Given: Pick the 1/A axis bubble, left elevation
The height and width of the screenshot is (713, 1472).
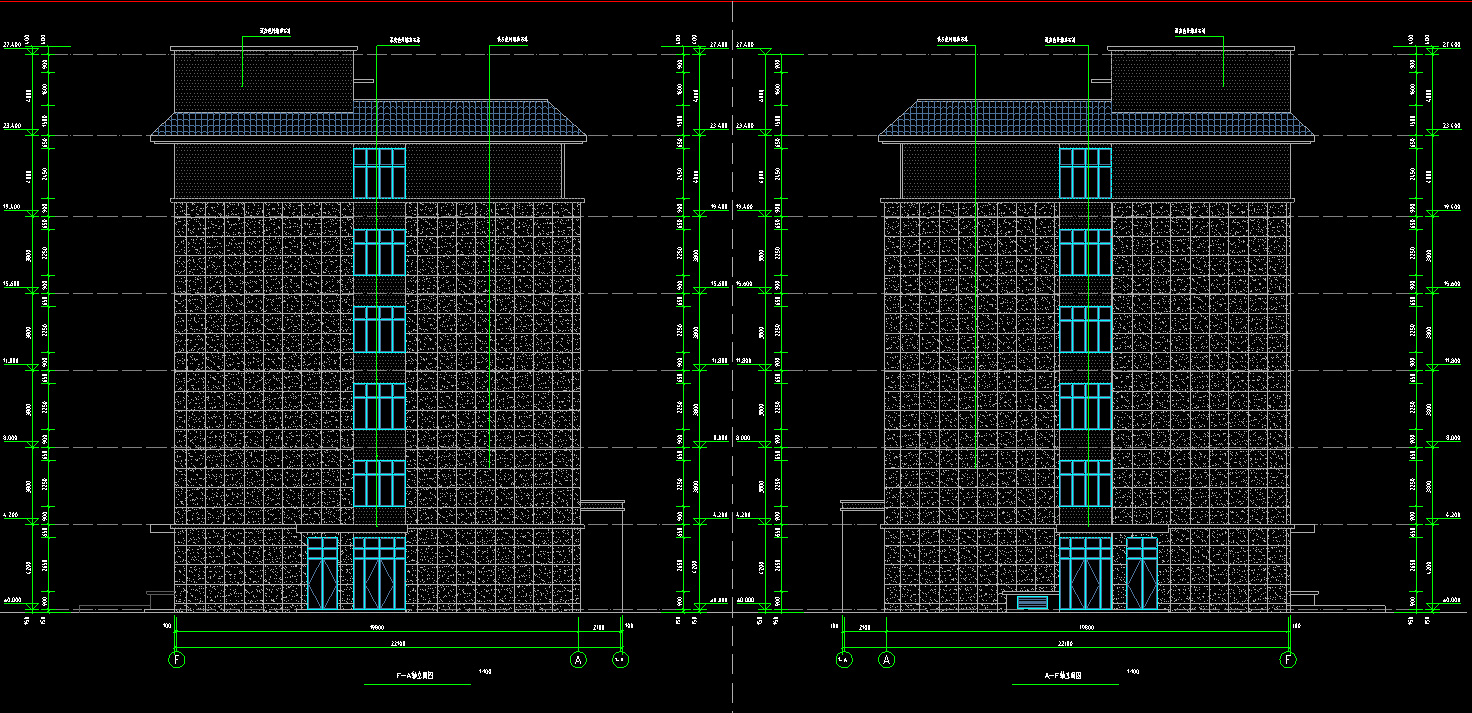Looking at the screenshot, I should pos(620,659).
